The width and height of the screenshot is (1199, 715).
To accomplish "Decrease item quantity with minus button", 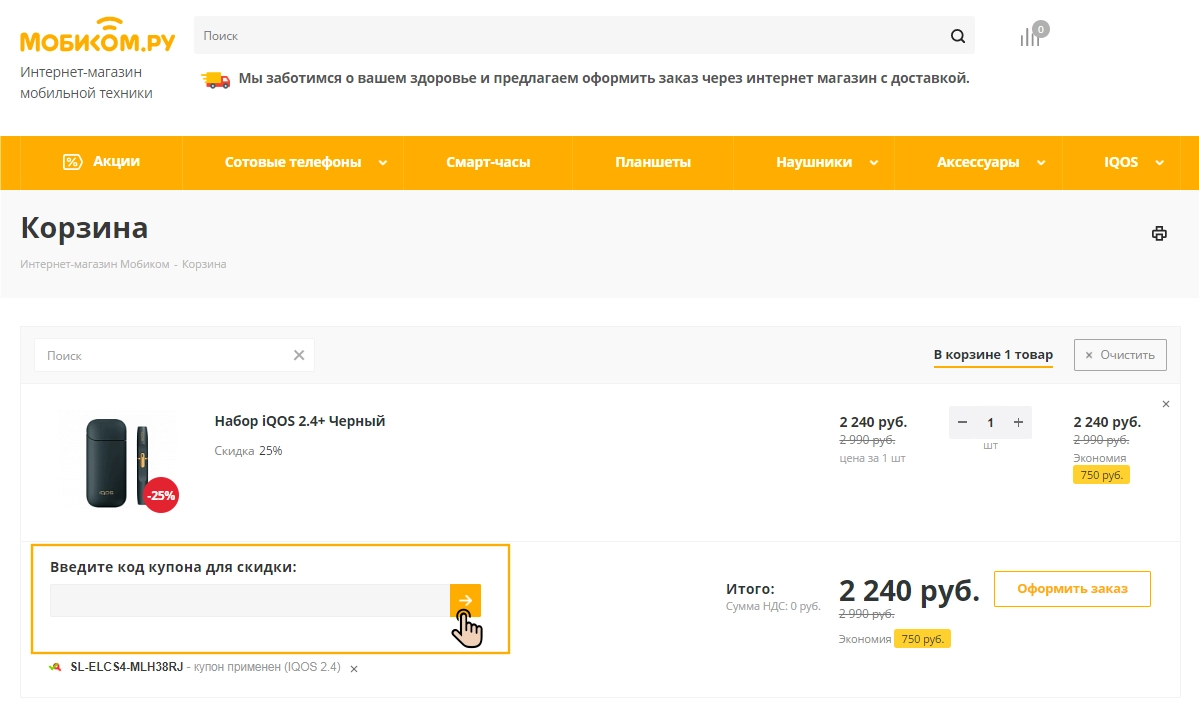I will click(963, 422).
